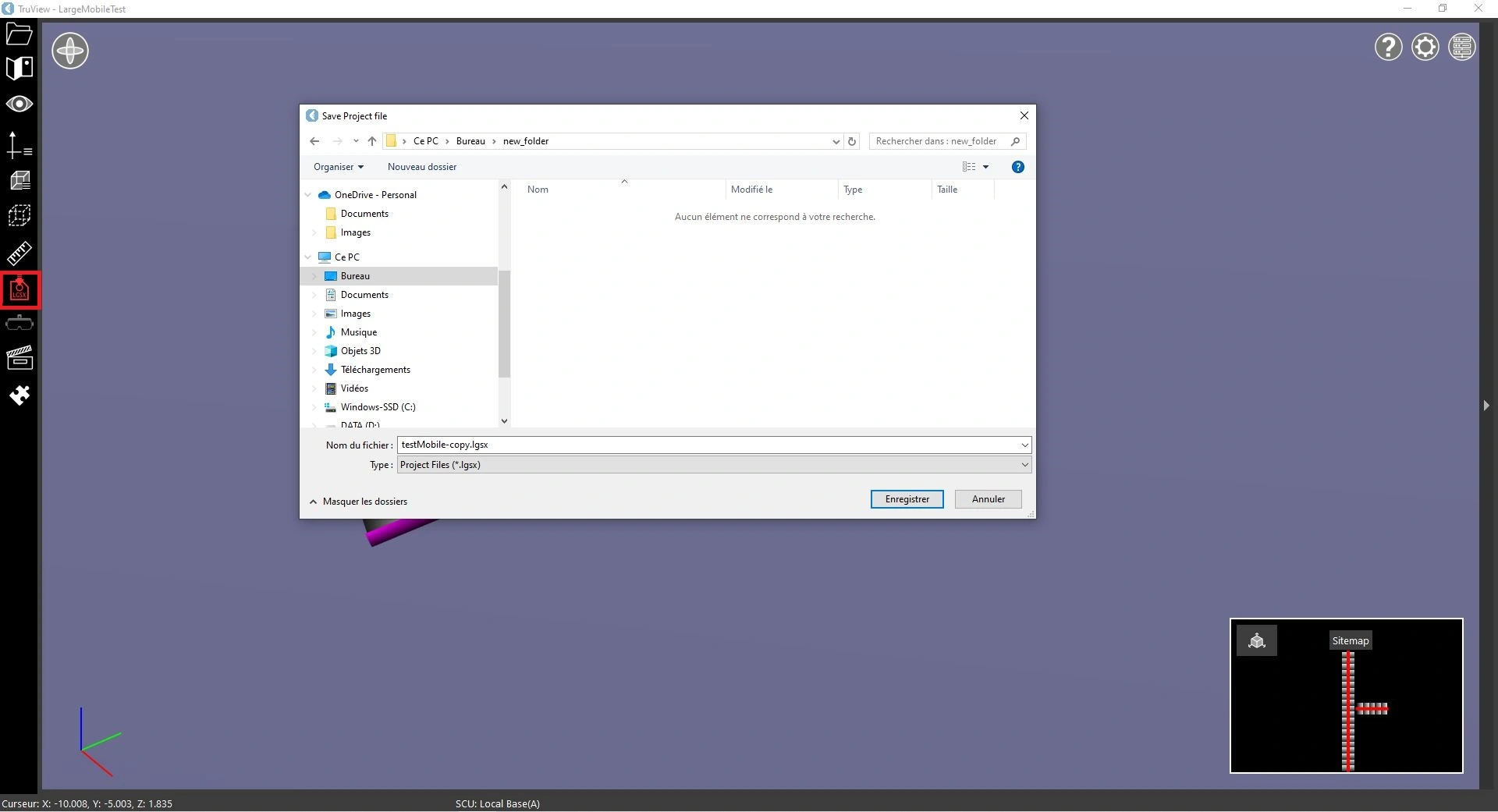Select Téléchargements in the folder tree
This screenshot has width=1498, height=812.
point(374,370)
